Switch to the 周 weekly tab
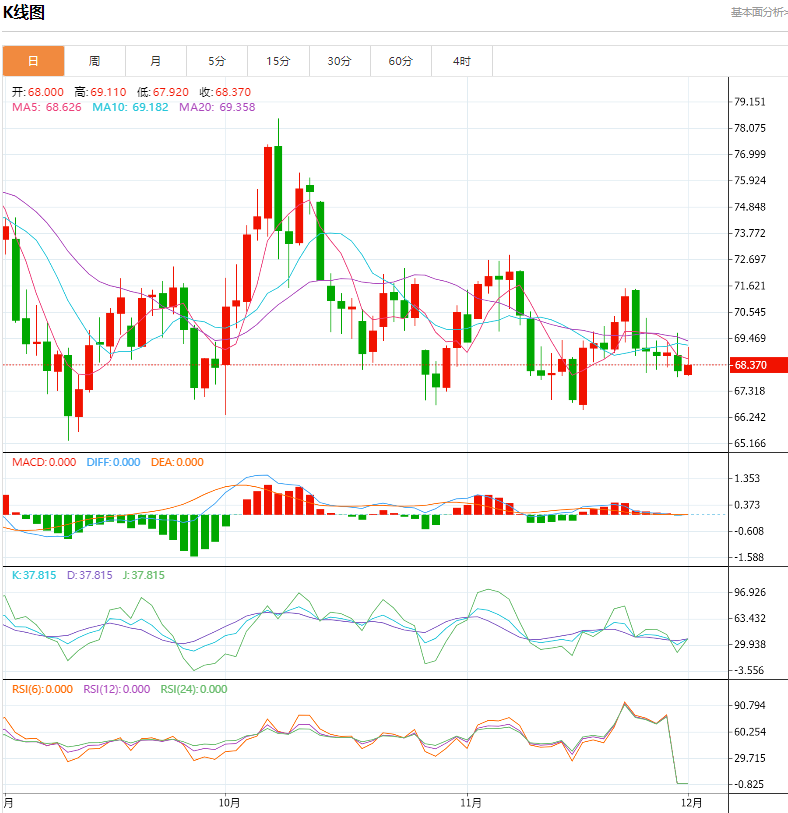The width and height of the screenshot is (788, 813). [94, 61]
